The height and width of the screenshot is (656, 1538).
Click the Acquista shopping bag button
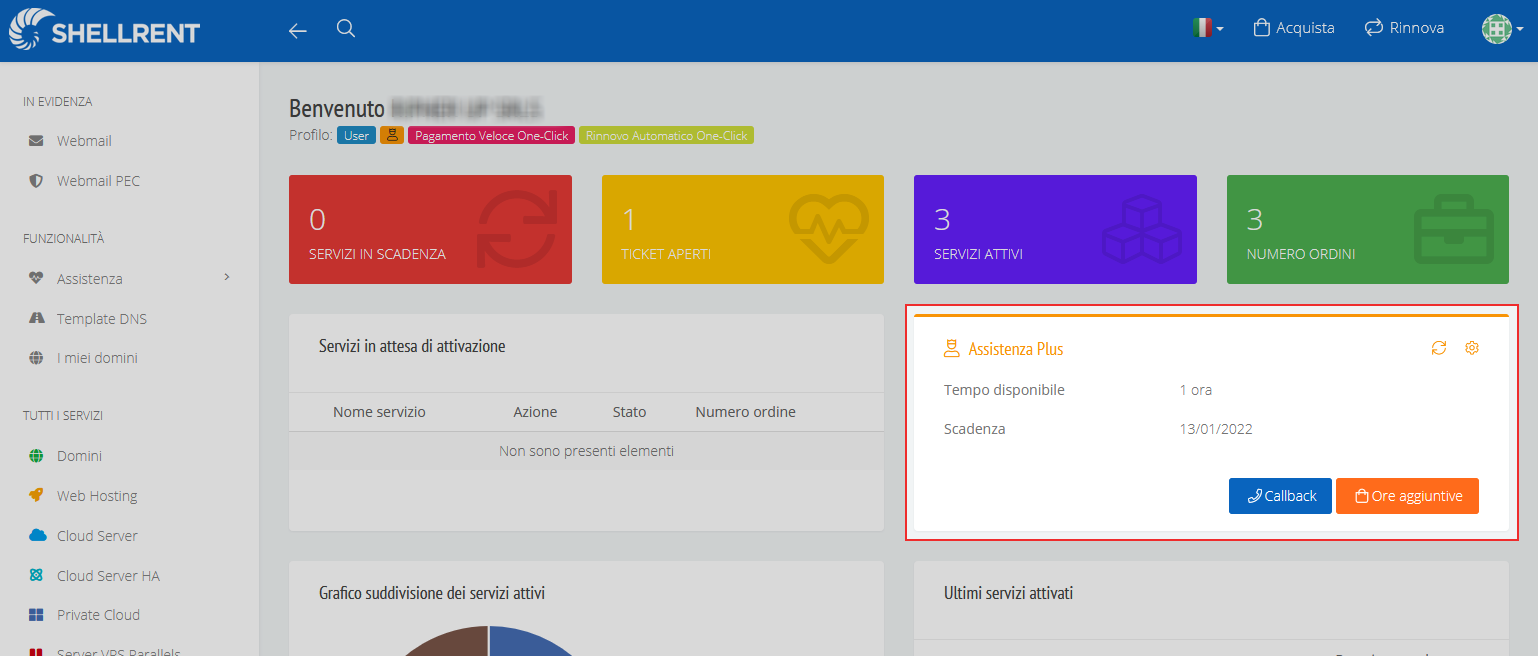(1294, 28)
